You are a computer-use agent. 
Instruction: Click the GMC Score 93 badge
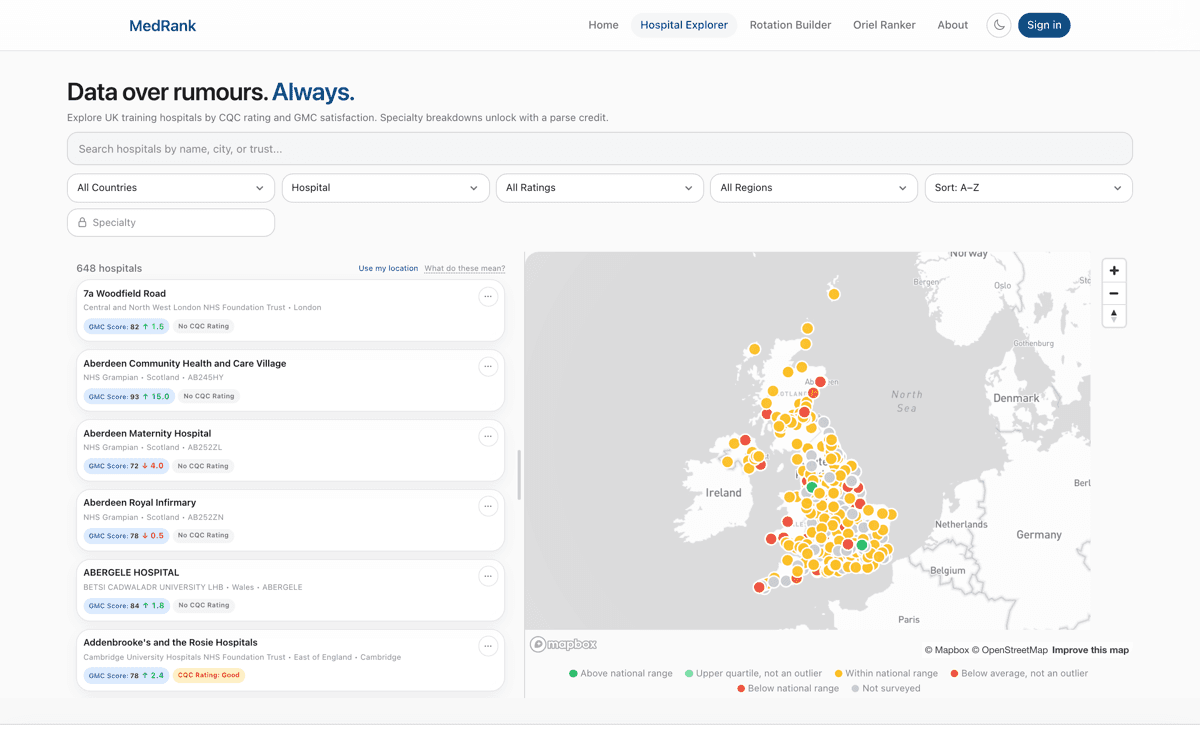coord(129,396)
